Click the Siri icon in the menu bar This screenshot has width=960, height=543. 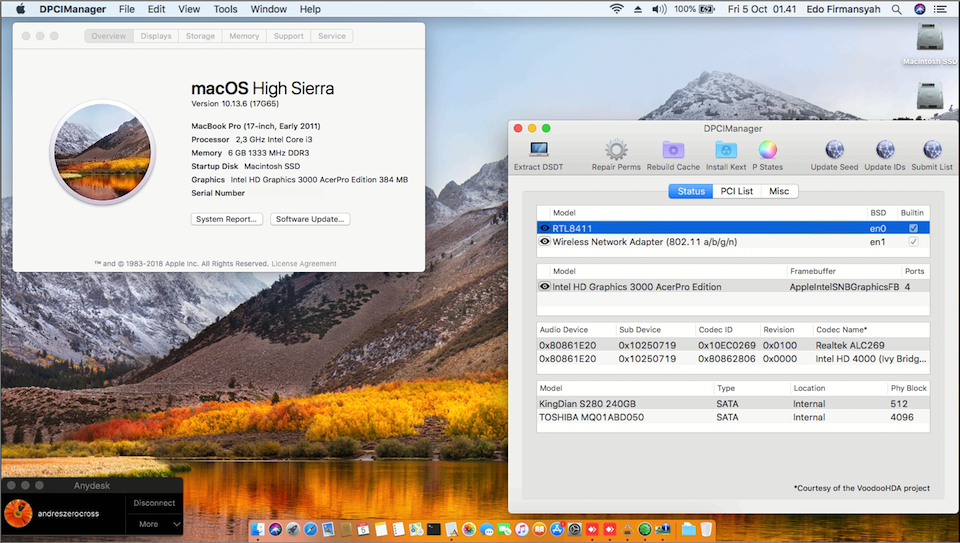tap(919, 9)
